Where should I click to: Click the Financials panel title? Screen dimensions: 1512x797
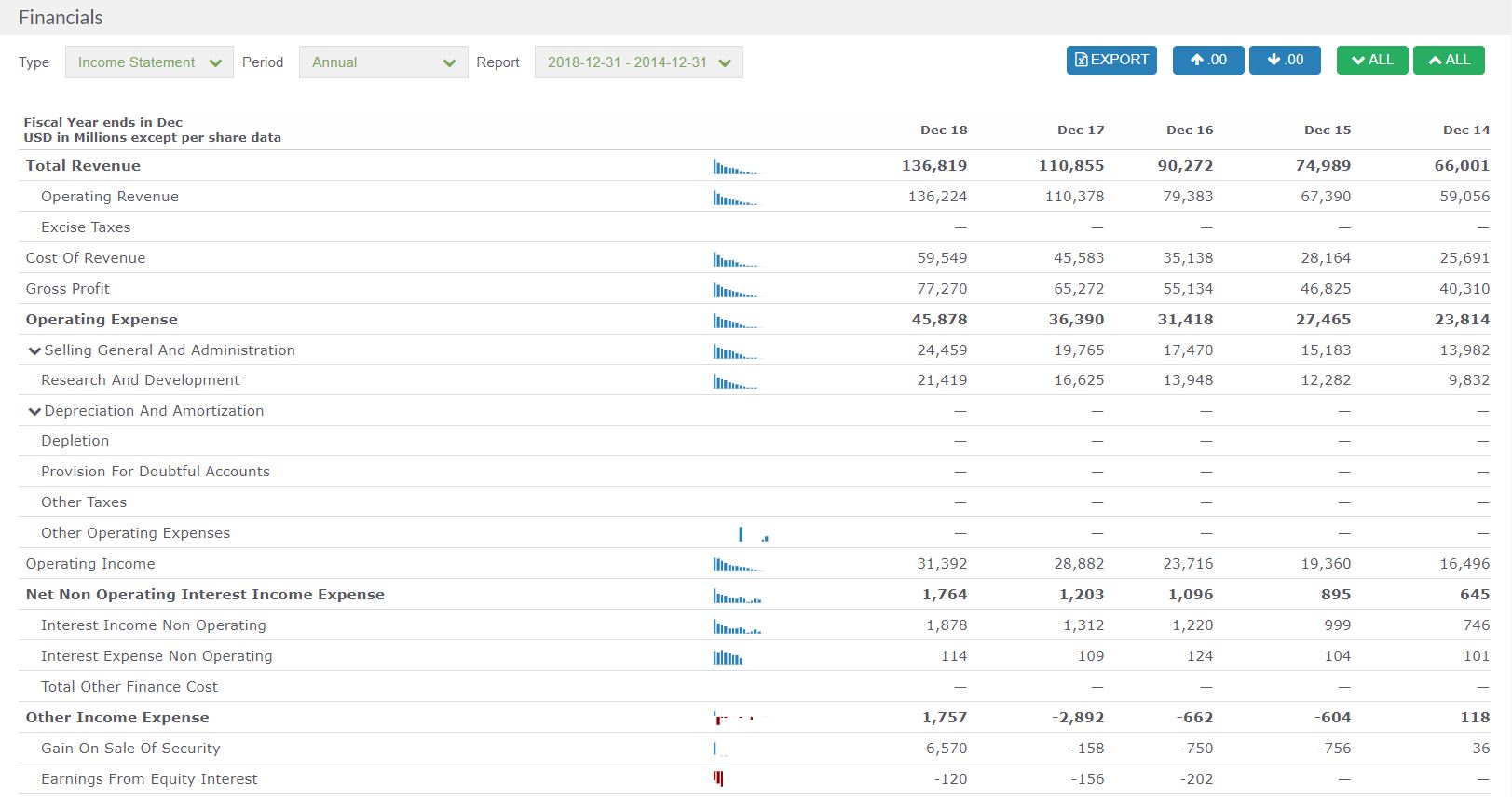coord(61,18)
